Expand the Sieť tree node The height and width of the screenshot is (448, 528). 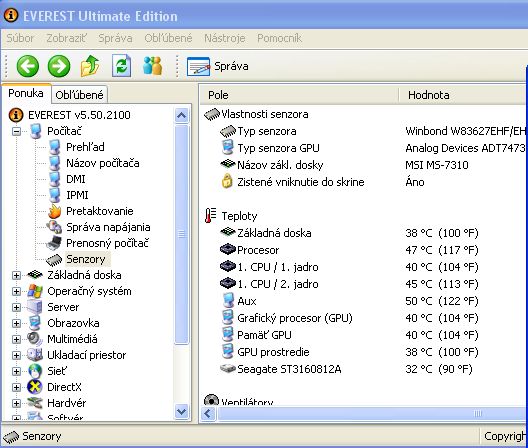[16, 371]
